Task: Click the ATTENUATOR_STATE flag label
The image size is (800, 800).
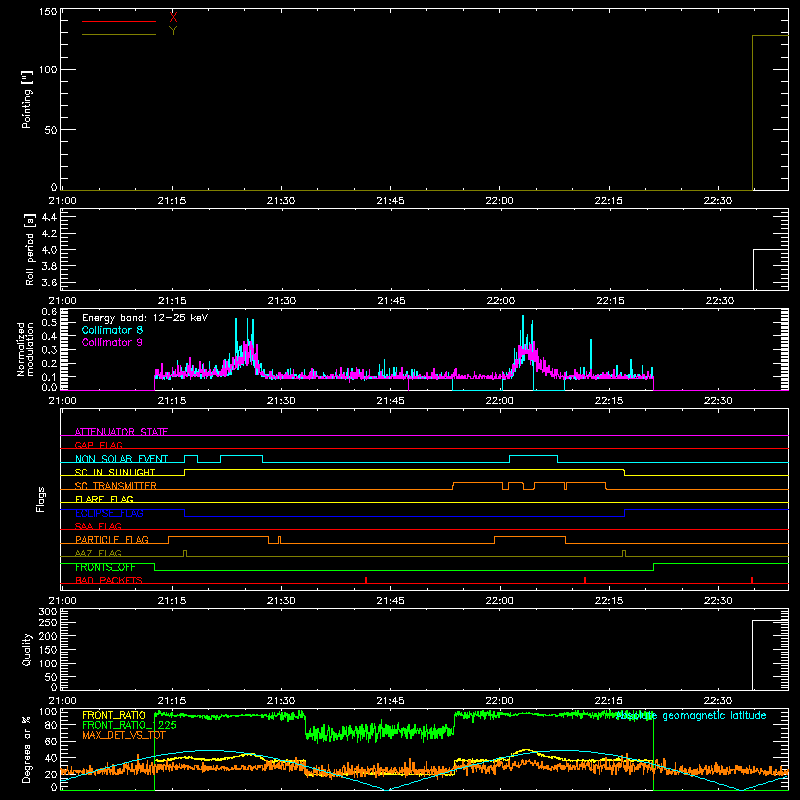Action: 121,432
